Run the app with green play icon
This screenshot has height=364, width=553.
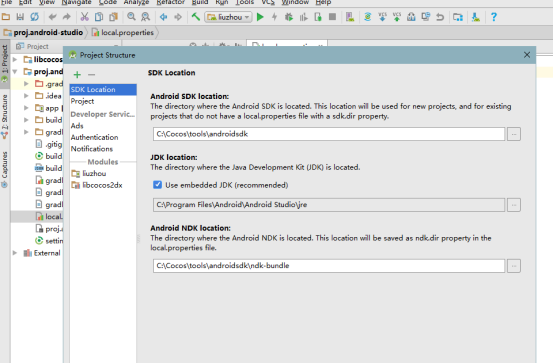(x=260, y=17)
